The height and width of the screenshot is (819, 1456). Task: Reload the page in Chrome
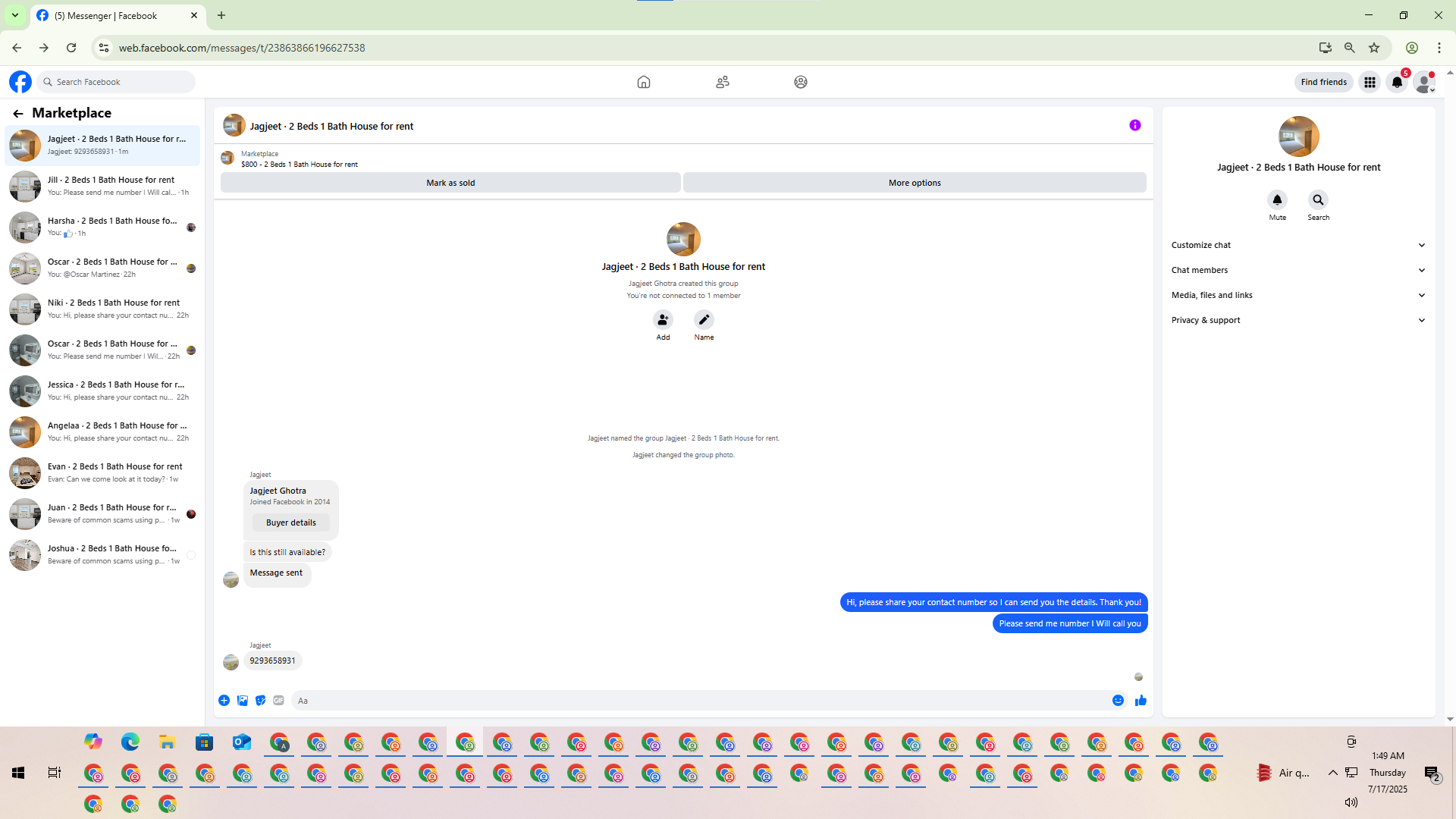(x=71, y=48)
